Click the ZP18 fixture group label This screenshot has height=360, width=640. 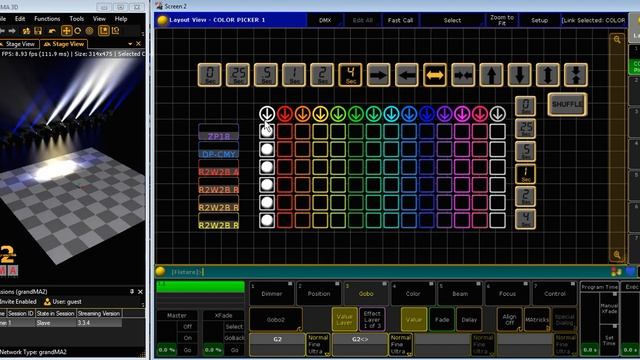tap(218, 132)
